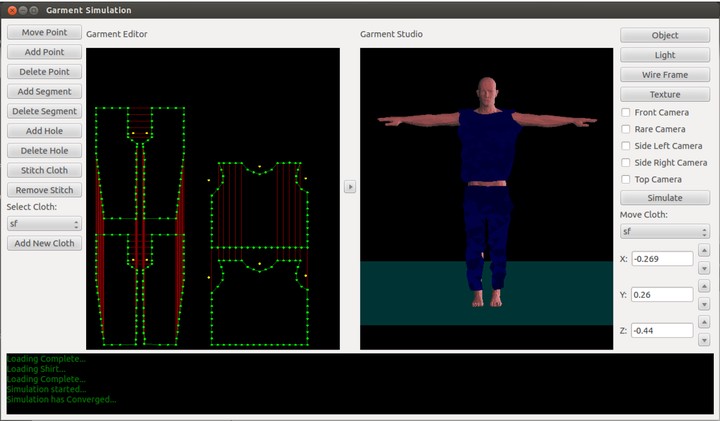Click the Y coordinate input field

(x=662, y=295)
